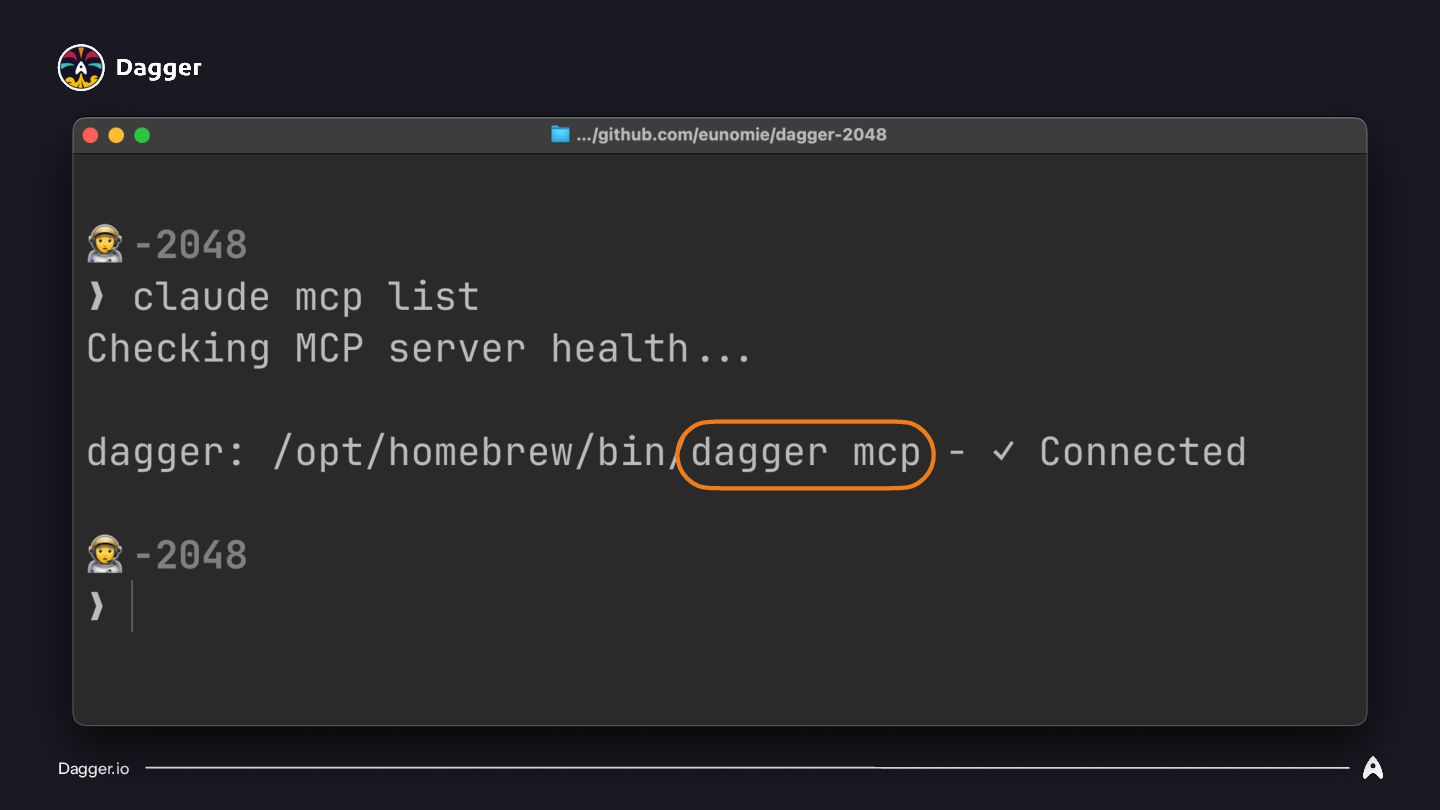The width and height of the screenshot is (1440, 810).
Task: Click the dagger-2048 path in the title bar
Action: 731,134
